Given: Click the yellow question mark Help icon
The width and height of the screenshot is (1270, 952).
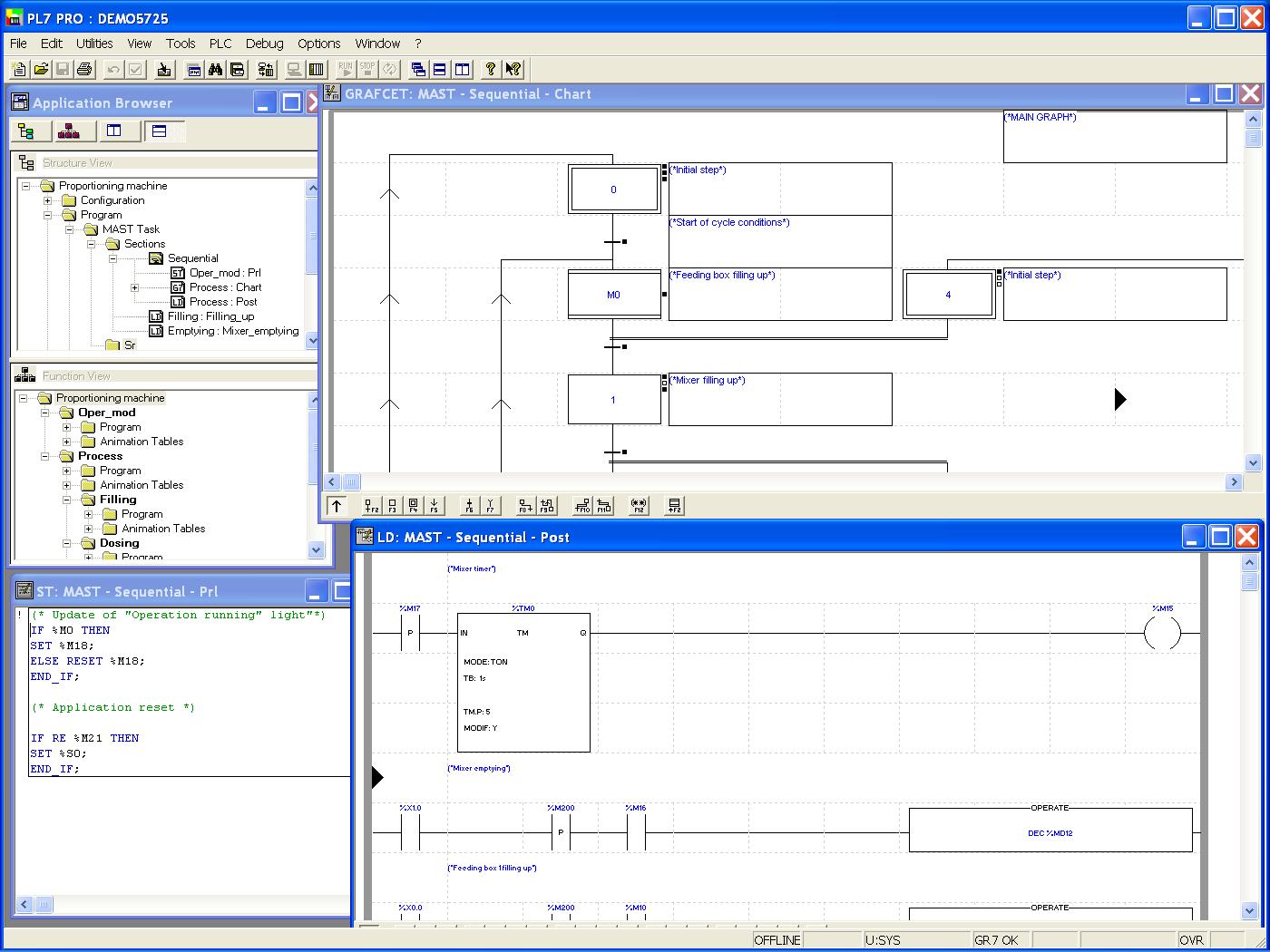Looking at the screenshot, I should (491, 69).
